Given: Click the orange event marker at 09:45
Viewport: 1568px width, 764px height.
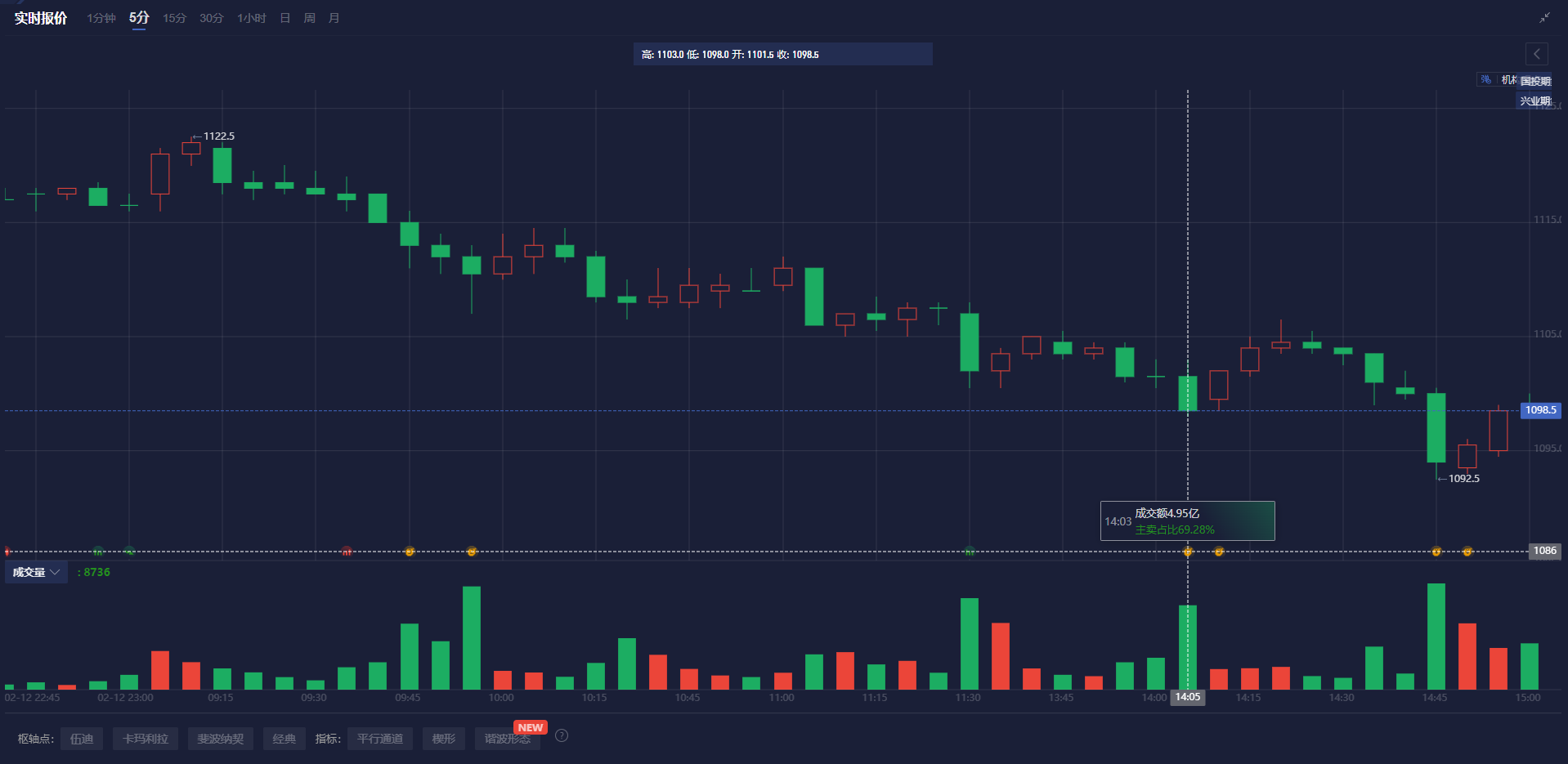Looking at the screenshot, I should pyautogui.click(x=410, y=552).
